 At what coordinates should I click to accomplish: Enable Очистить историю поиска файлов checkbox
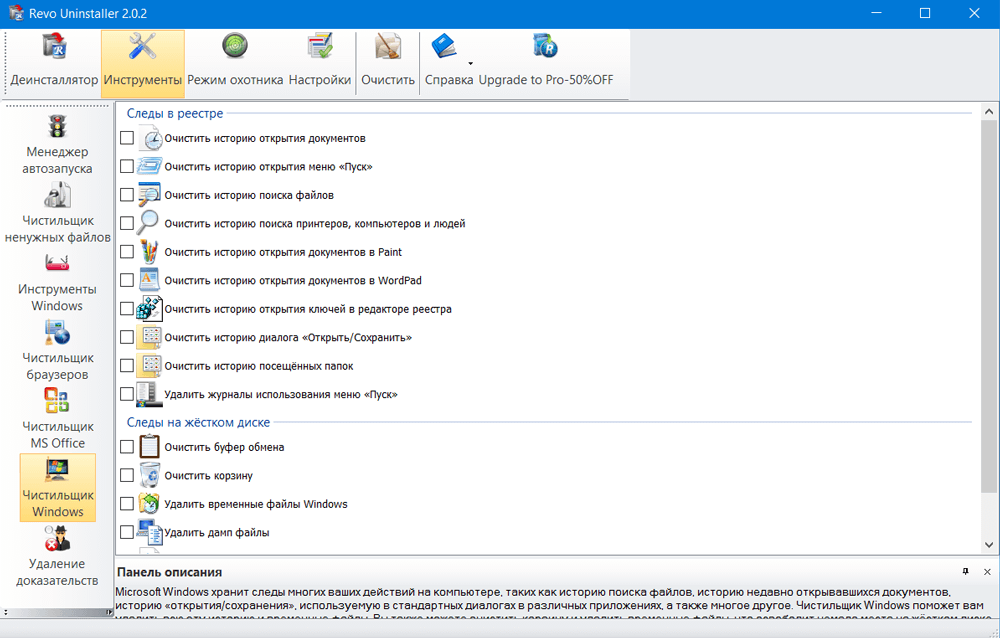pos(127,195)
